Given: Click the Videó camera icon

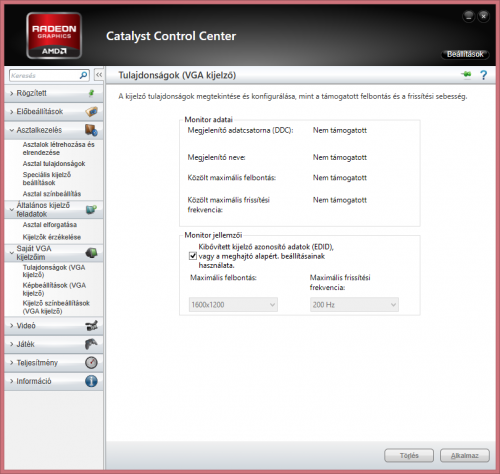Looking at the screenshot, I should click(91, 326).
